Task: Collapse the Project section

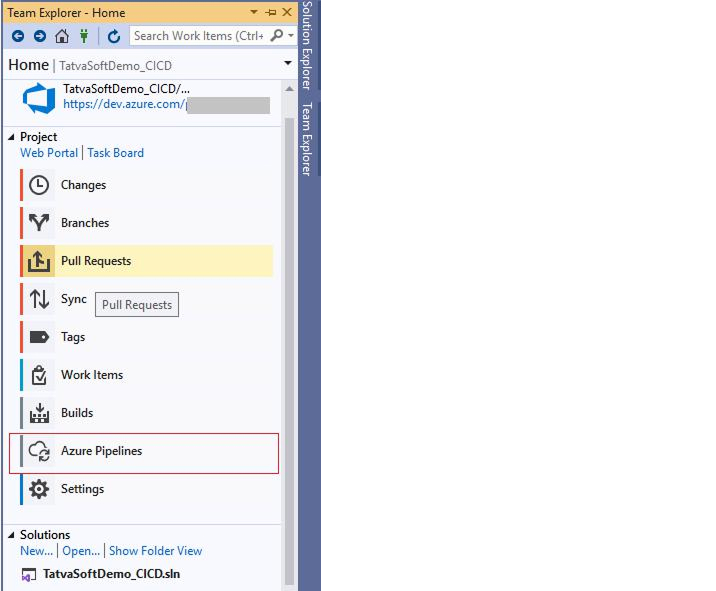Action: pyautogui.click(x=11, y=137)
